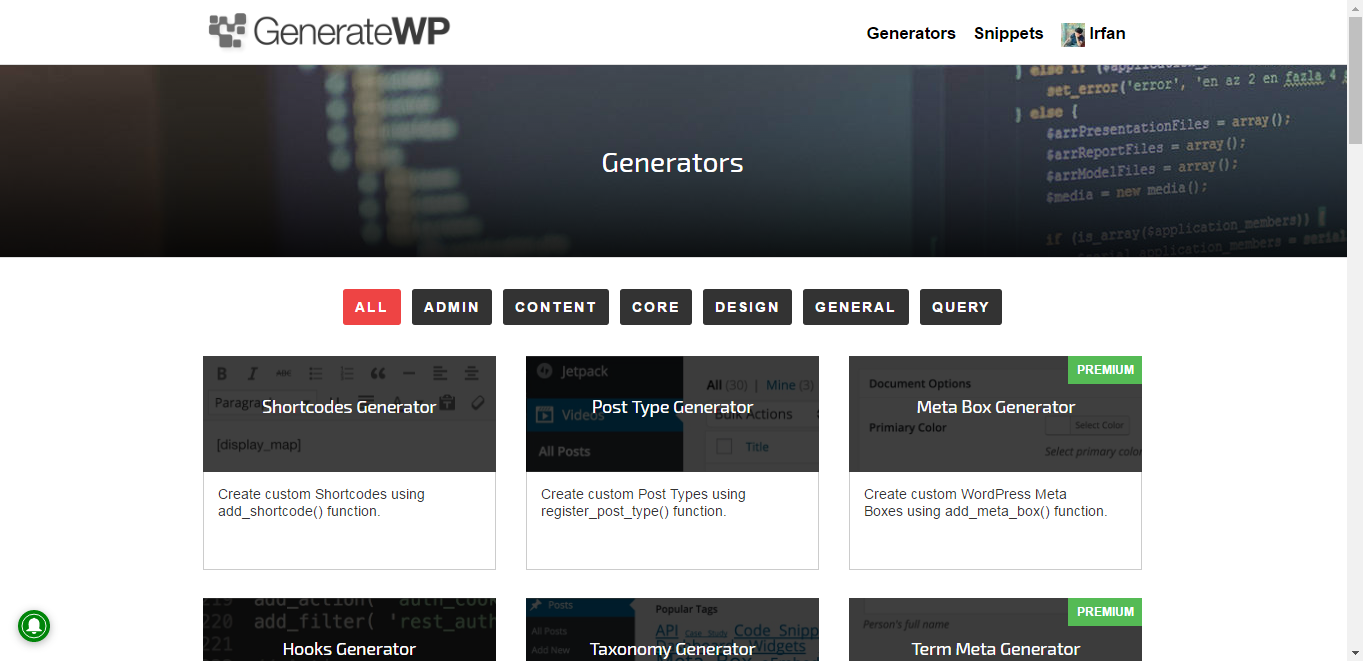Filter generators by CONTENT
The width and height of the screenshot is (1363, 661).
tap(555, 307)
